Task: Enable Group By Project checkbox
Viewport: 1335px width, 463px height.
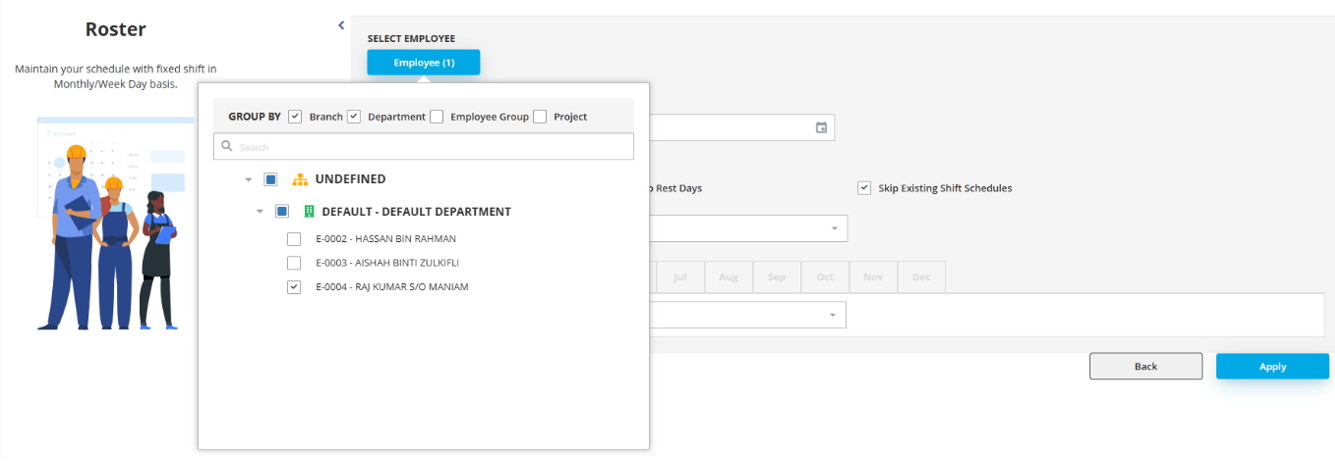Action: tap(540, 117)
